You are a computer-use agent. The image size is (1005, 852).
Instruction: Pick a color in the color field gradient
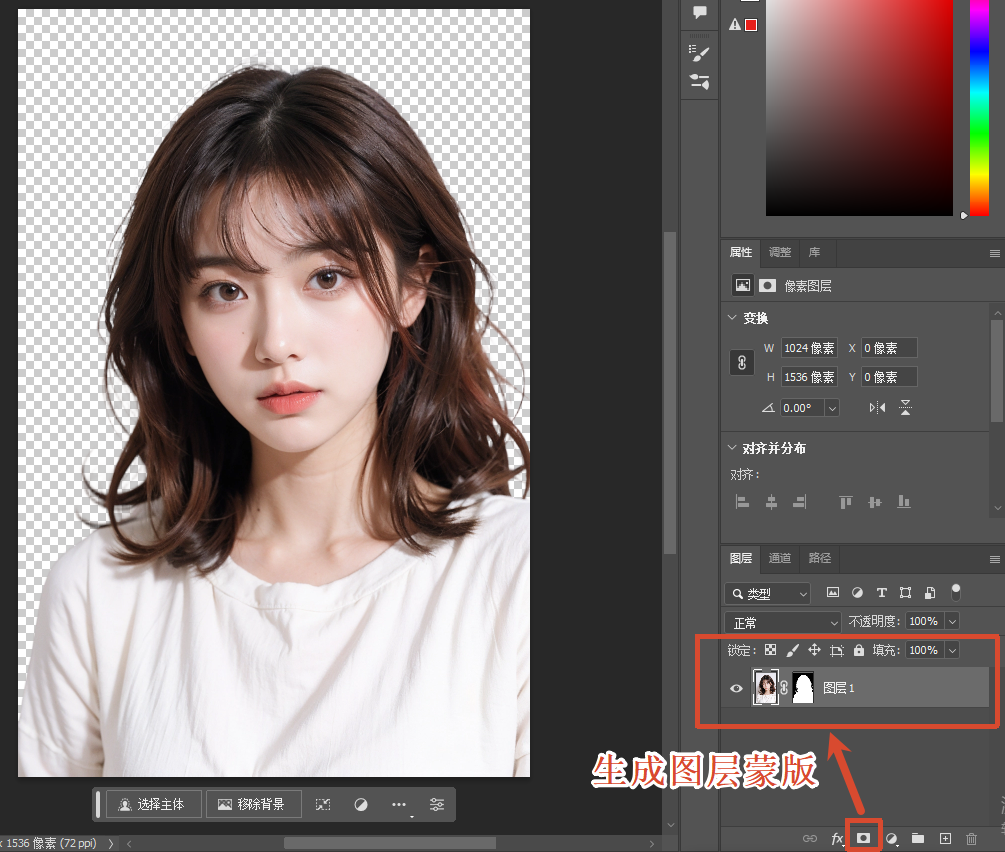click(858, 108)
